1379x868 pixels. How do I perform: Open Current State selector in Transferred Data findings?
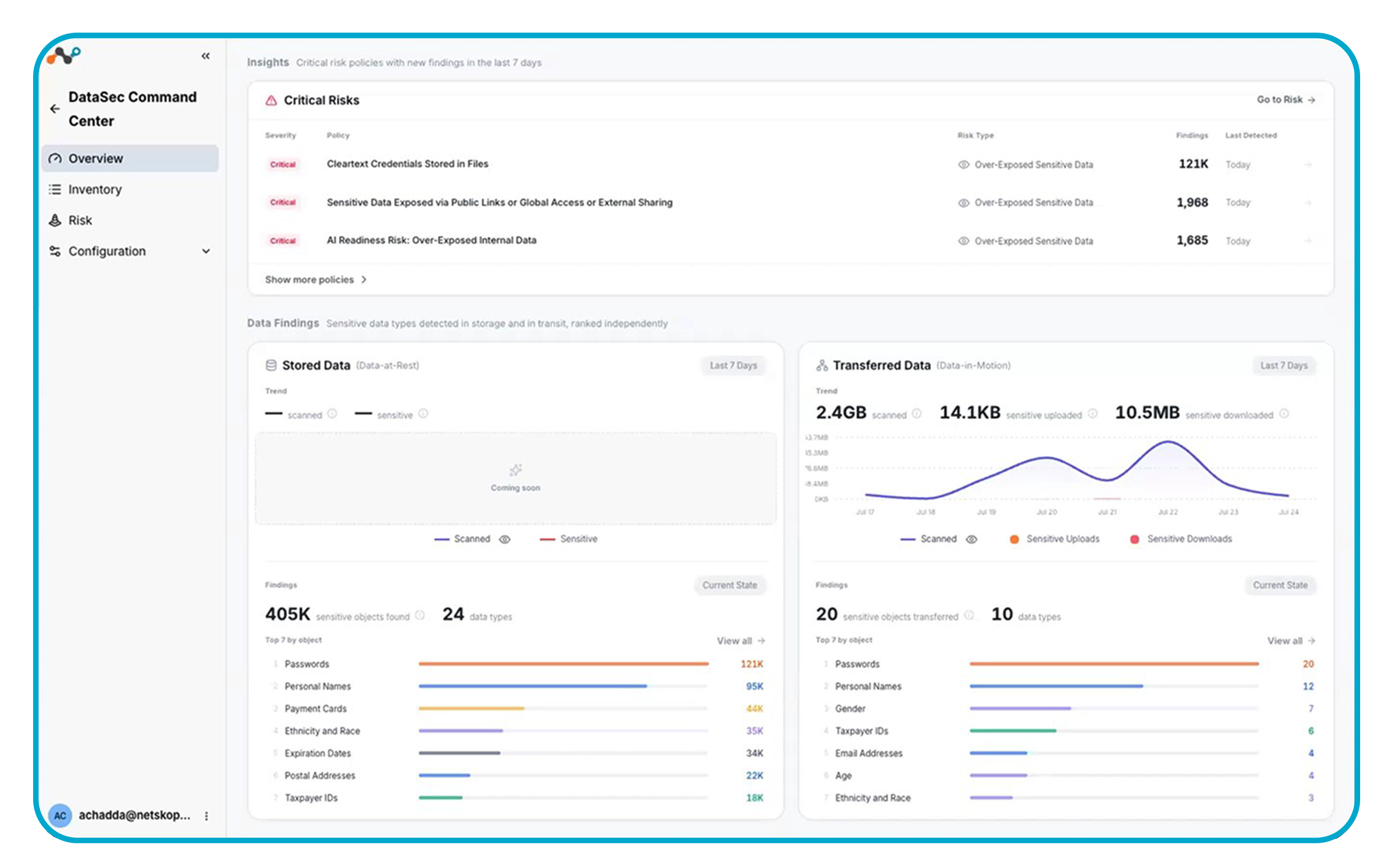(1281, 585)
